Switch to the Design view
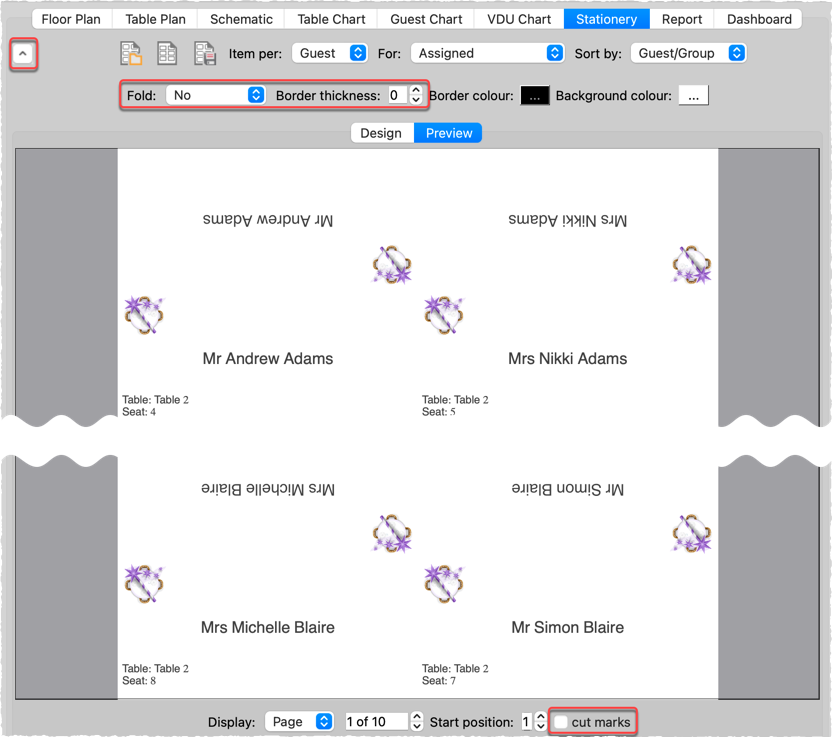 coord(381,133)
